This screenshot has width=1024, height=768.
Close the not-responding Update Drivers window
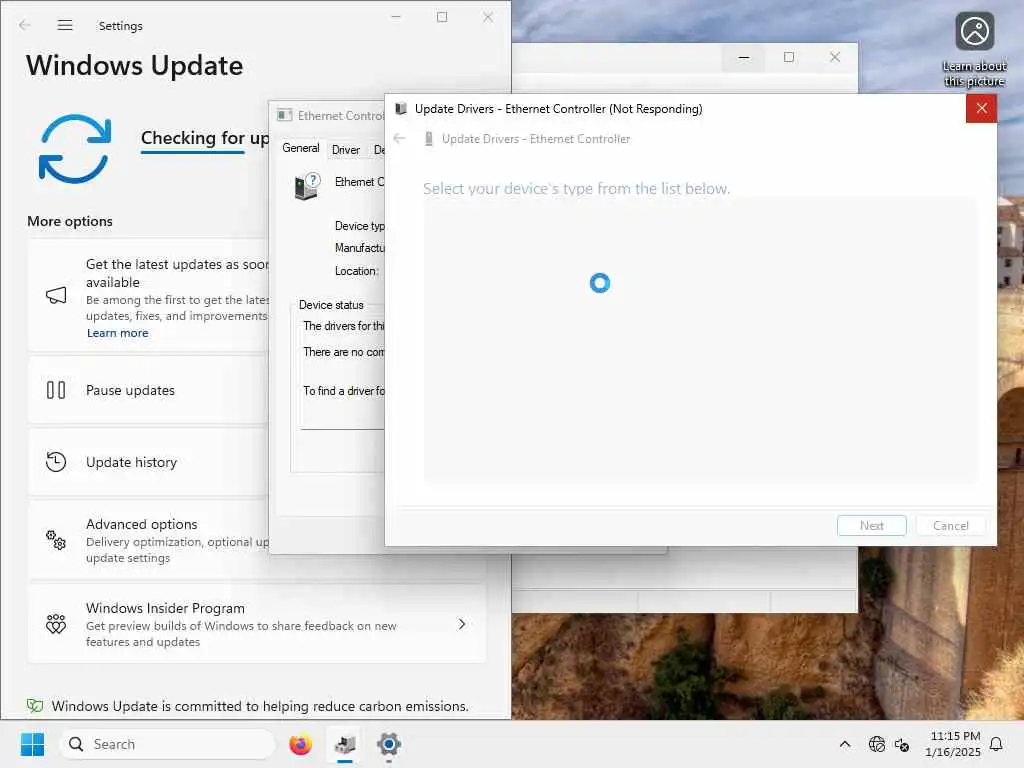pos(981,108)
